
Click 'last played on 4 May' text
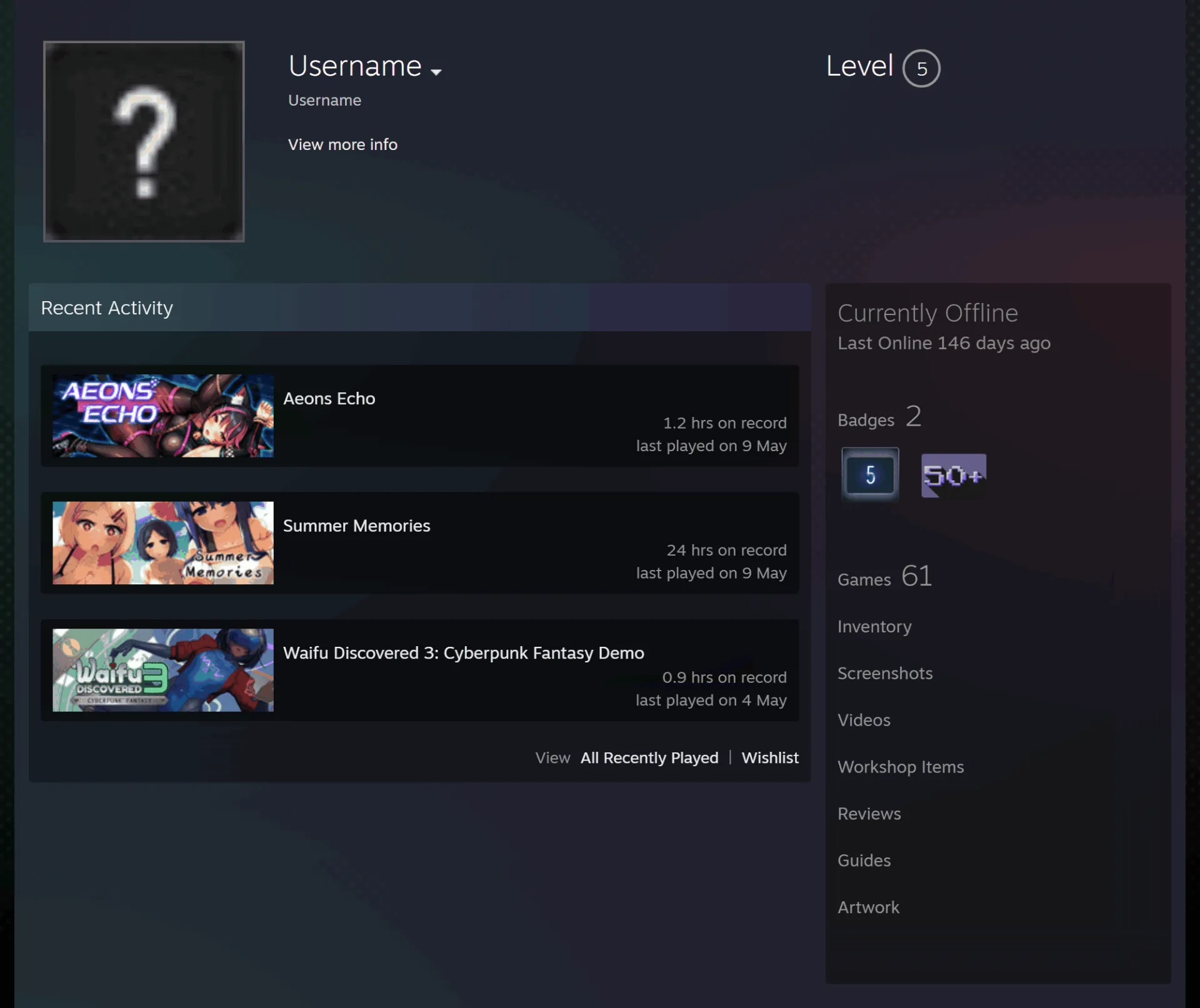(711, 701)
